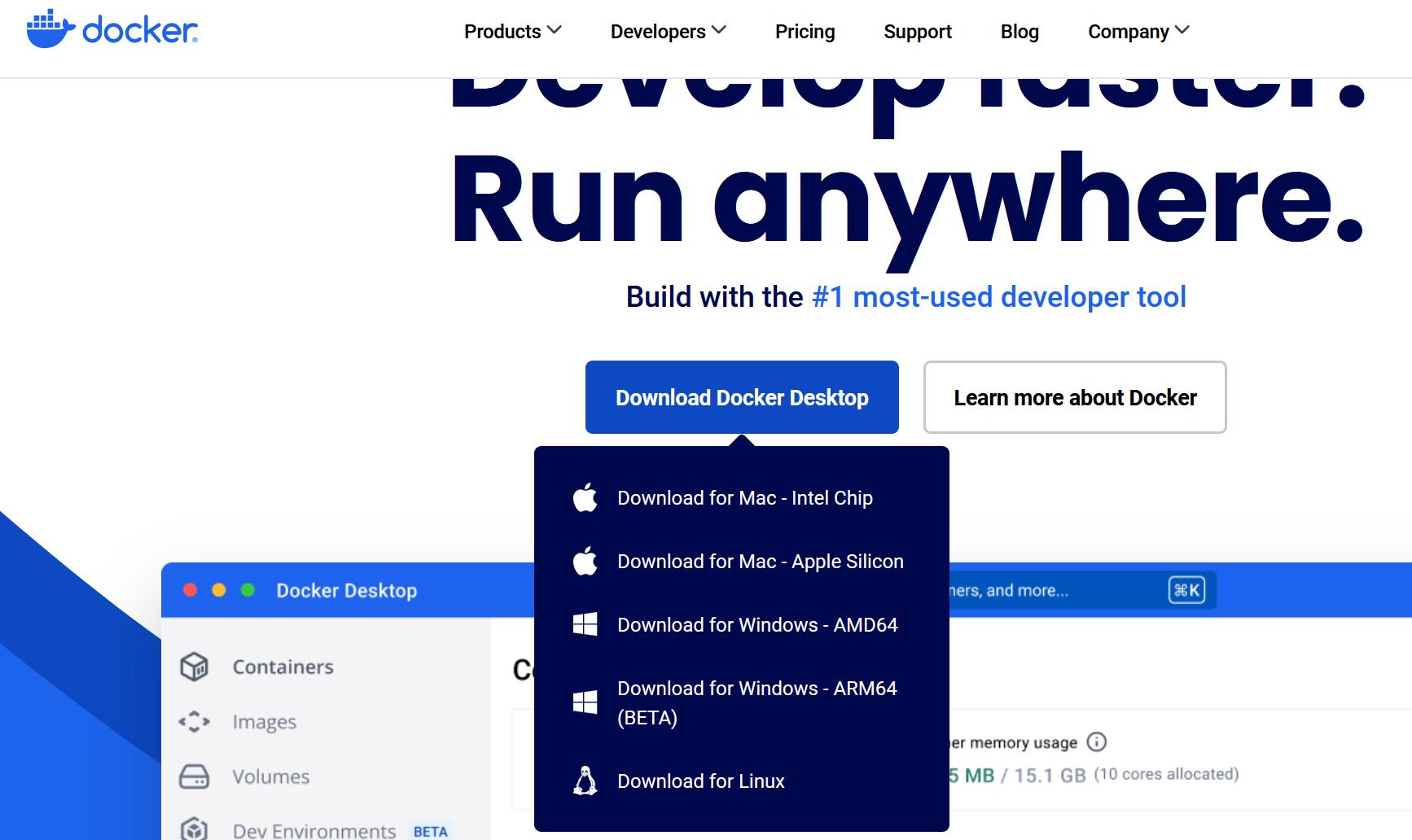The height and width of the screenshot is (840, 1412).
Task: Click Windows icon beside ARM64 BETA option
Action: 585,702
